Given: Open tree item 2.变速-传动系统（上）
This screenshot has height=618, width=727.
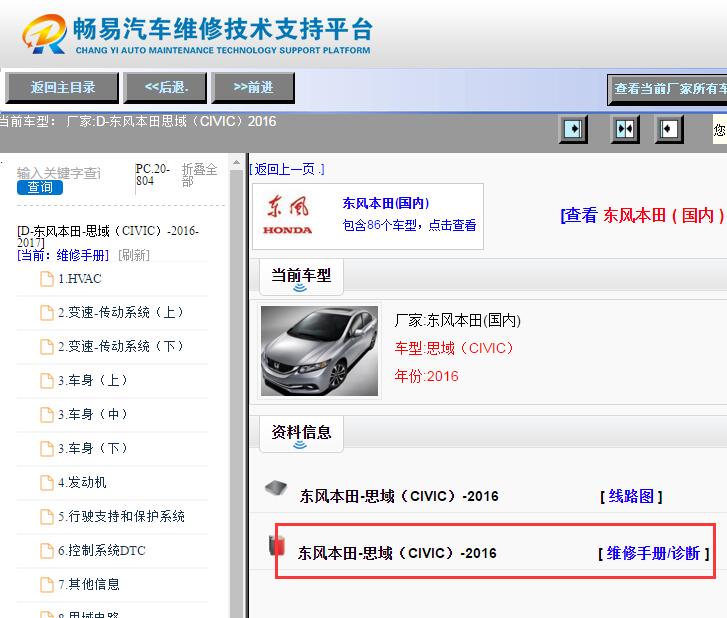Looking at the screenshot, I should coord(121,313).
